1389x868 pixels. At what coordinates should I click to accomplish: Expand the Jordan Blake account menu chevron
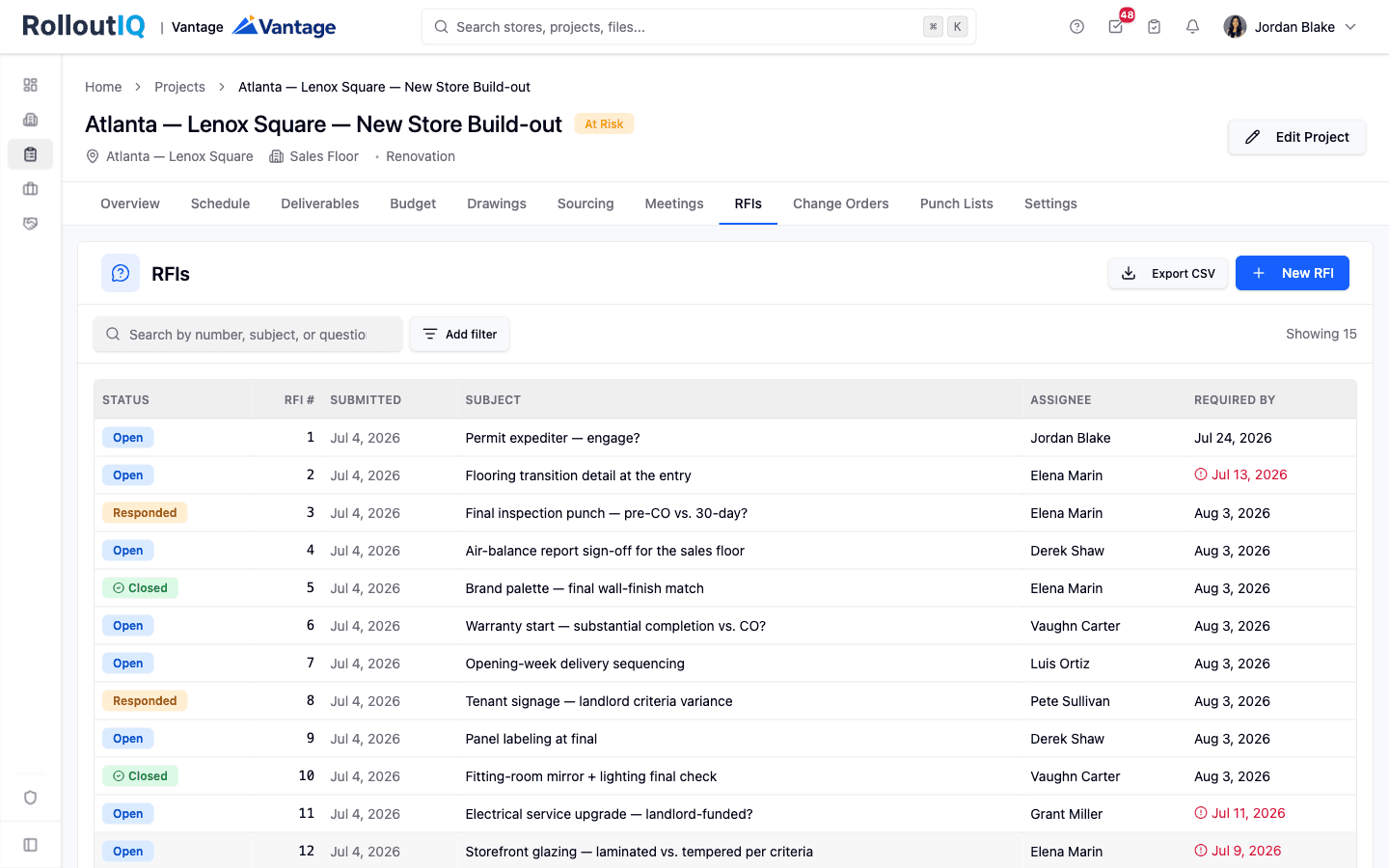(x=1350, y=27)
